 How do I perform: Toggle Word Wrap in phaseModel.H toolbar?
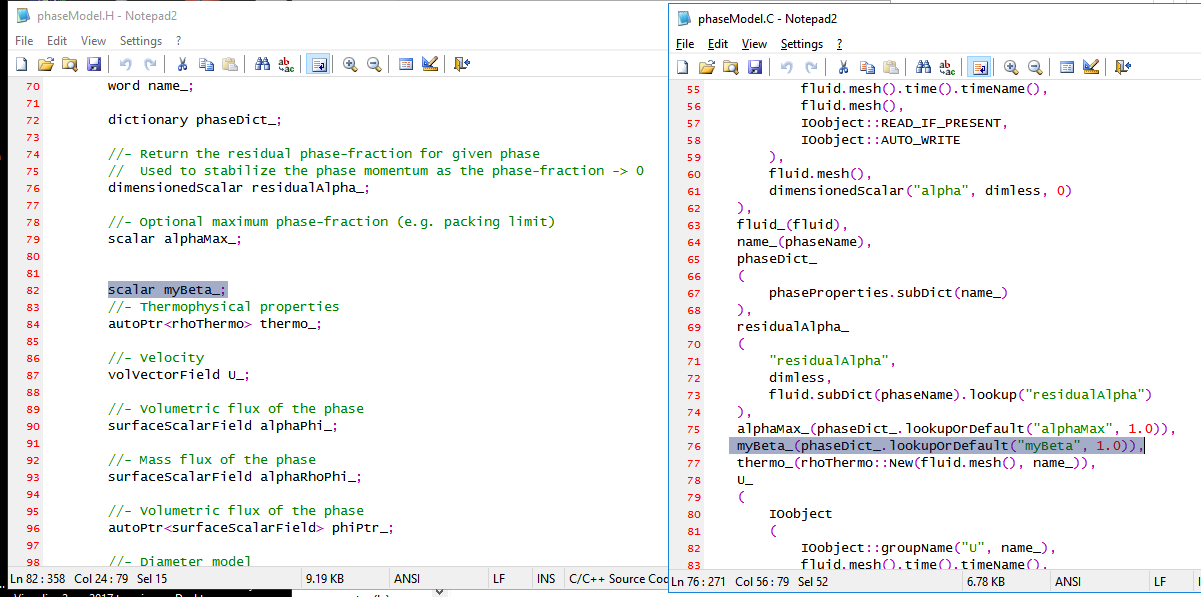318,64
